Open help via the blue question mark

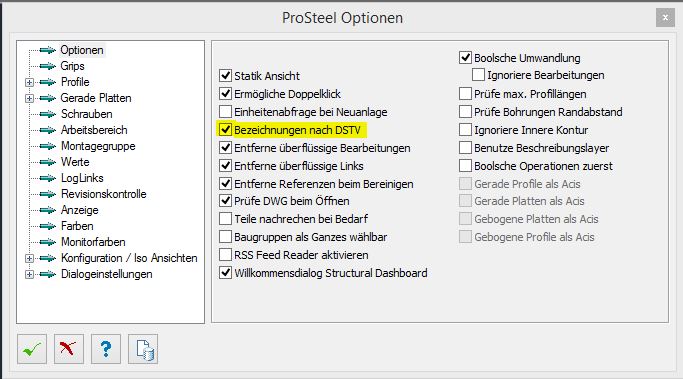pos(106,349)
